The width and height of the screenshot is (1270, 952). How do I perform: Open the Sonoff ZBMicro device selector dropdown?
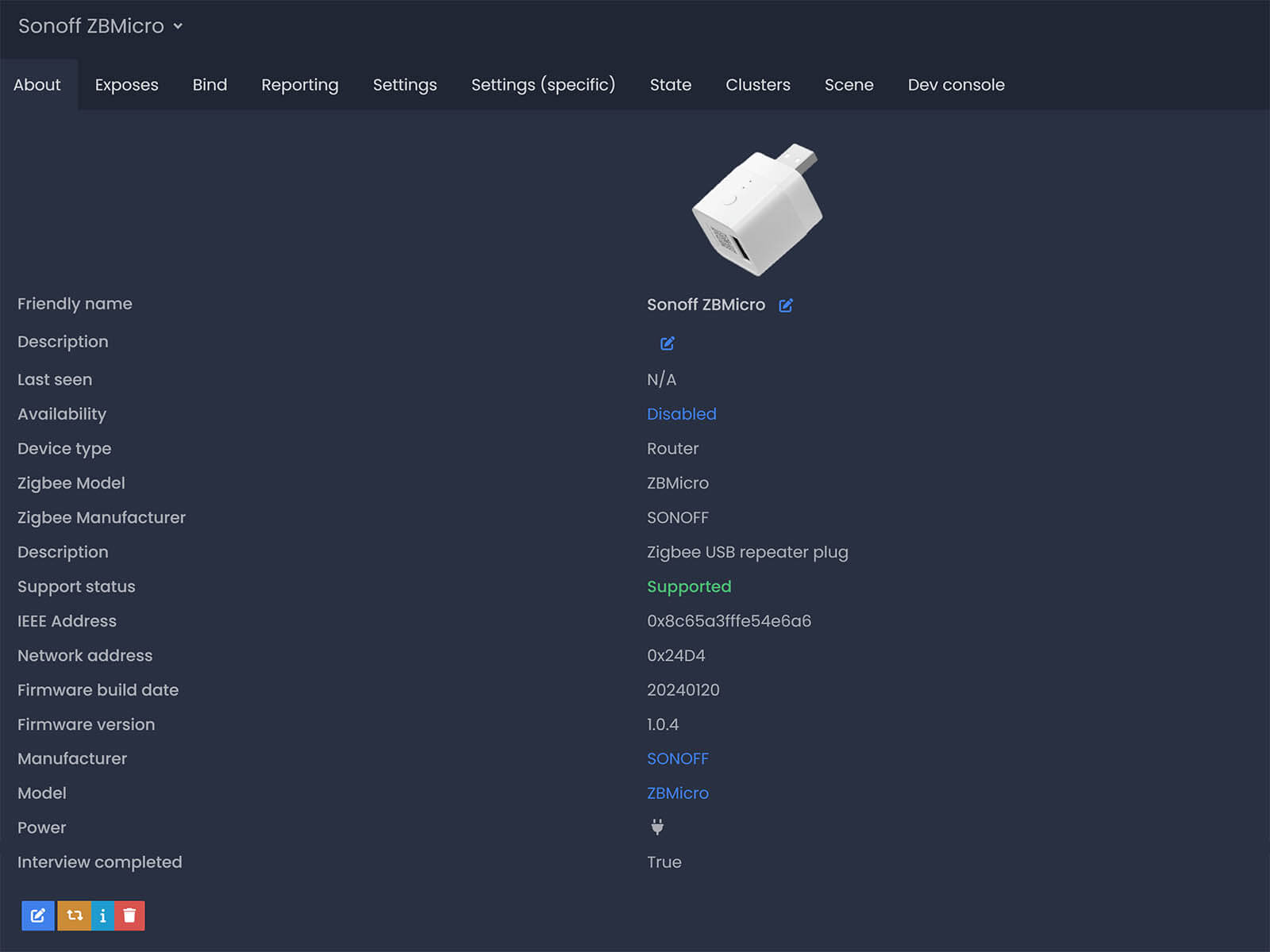[101, 26]
